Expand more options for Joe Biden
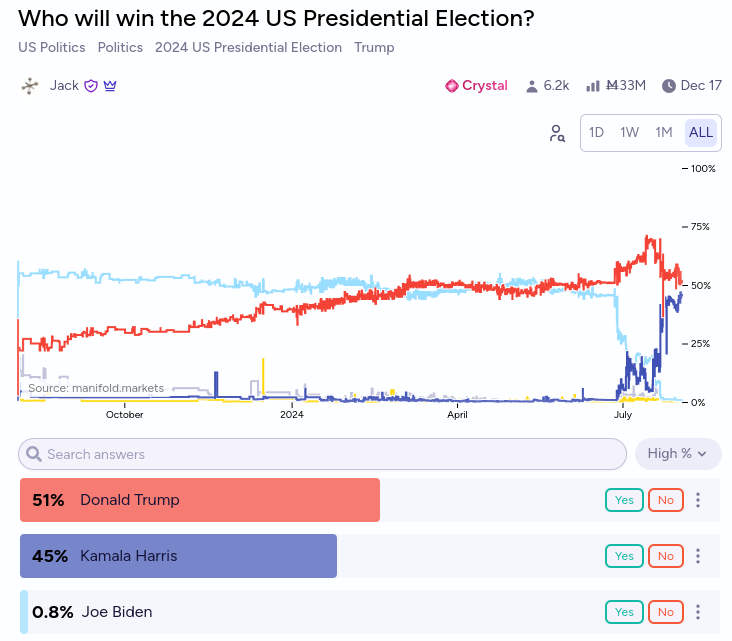The height and width of the screenshot is (641, 732). tap(698, 612)
